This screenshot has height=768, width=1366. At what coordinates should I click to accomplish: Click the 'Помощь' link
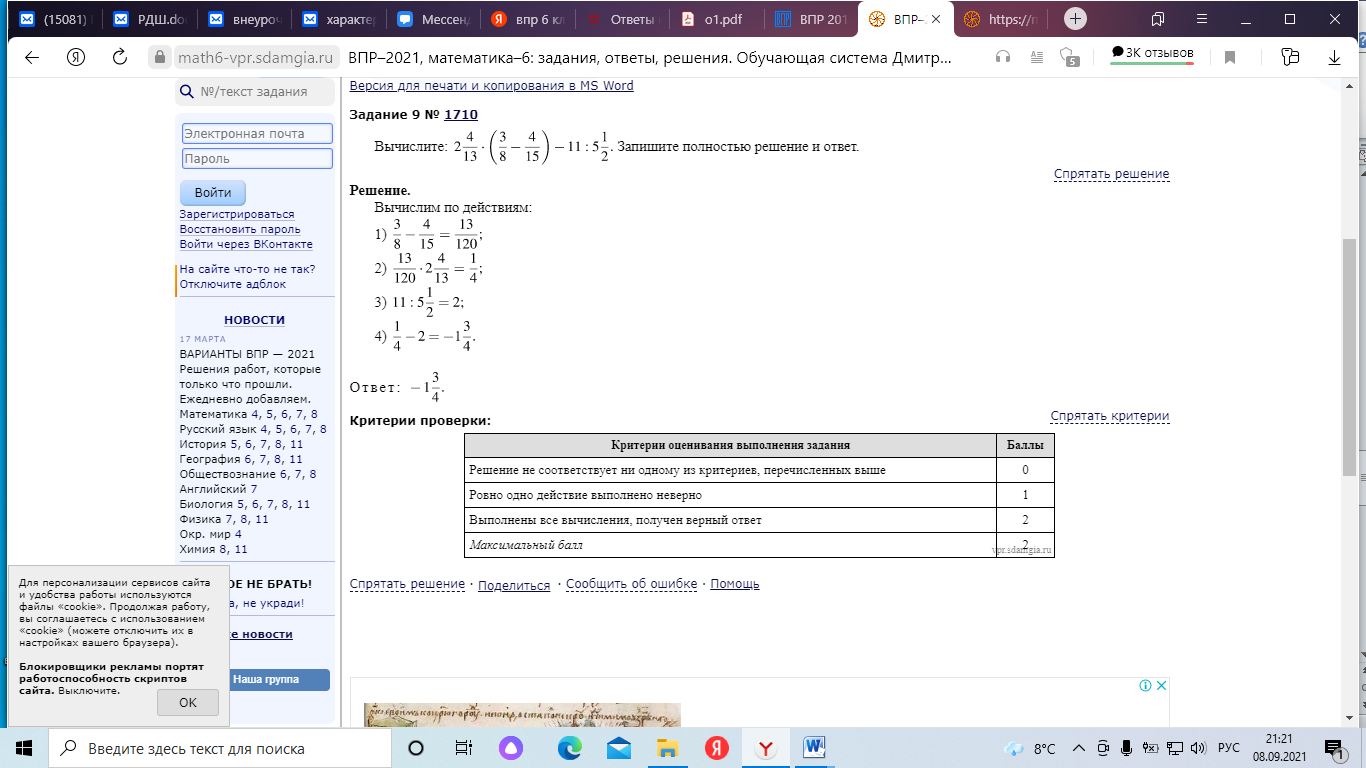735,584
